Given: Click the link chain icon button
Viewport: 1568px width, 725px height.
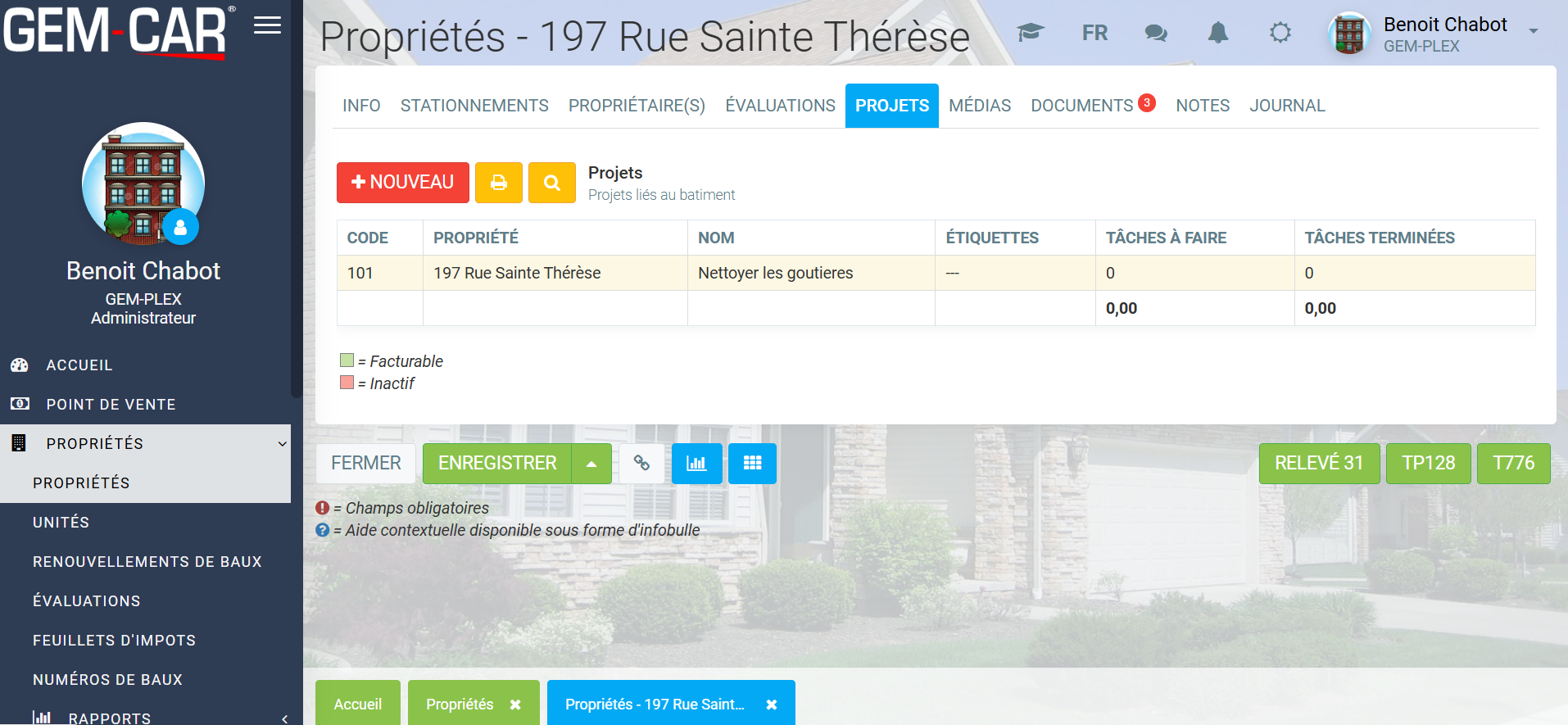Looking at the screenshot, I should point(641,464).
